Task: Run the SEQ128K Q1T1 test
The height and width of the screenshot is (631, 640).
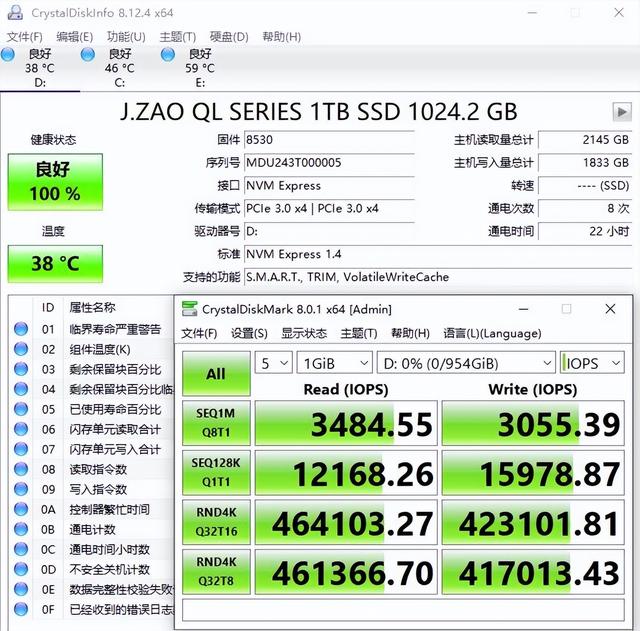Action: [x=216, y=473]
